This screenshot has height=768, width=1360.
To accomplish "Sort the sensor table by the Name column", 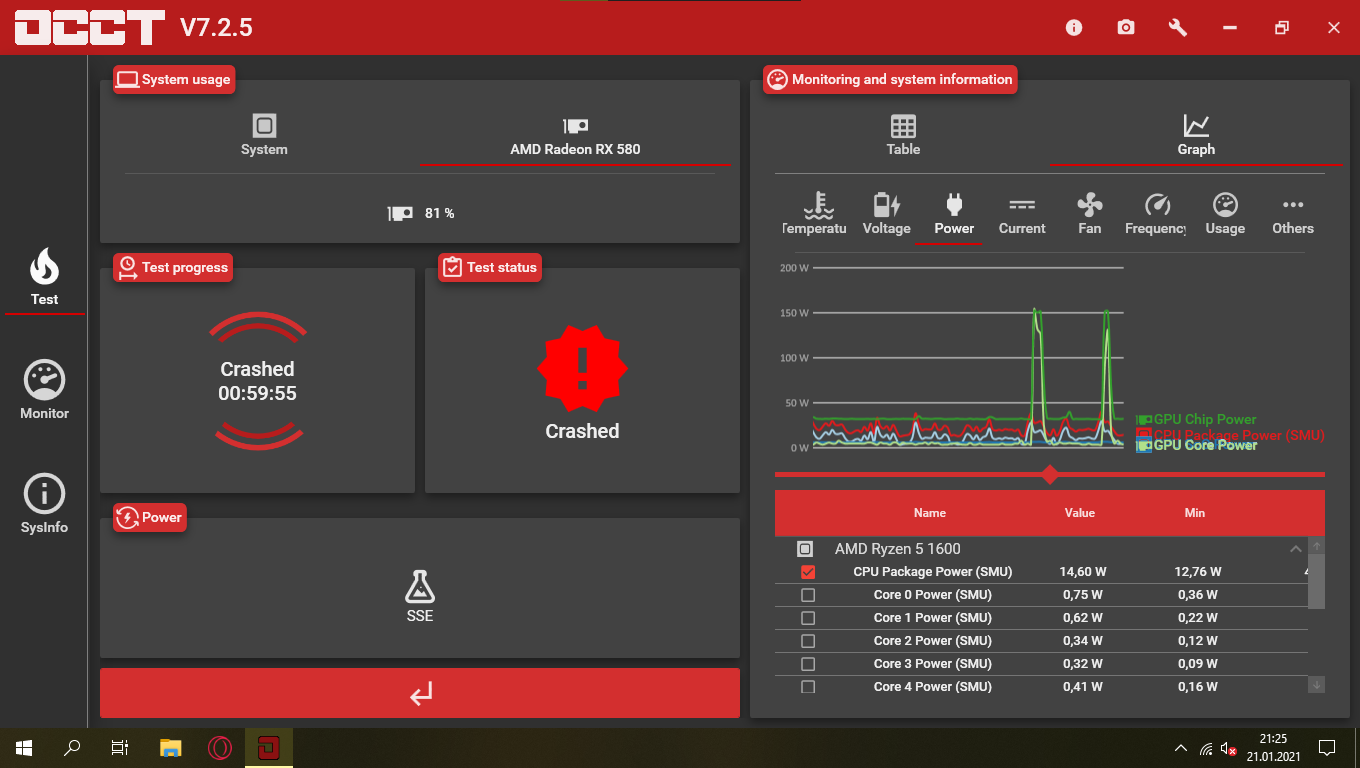I will pyautogui.click(x=930, y=513).
